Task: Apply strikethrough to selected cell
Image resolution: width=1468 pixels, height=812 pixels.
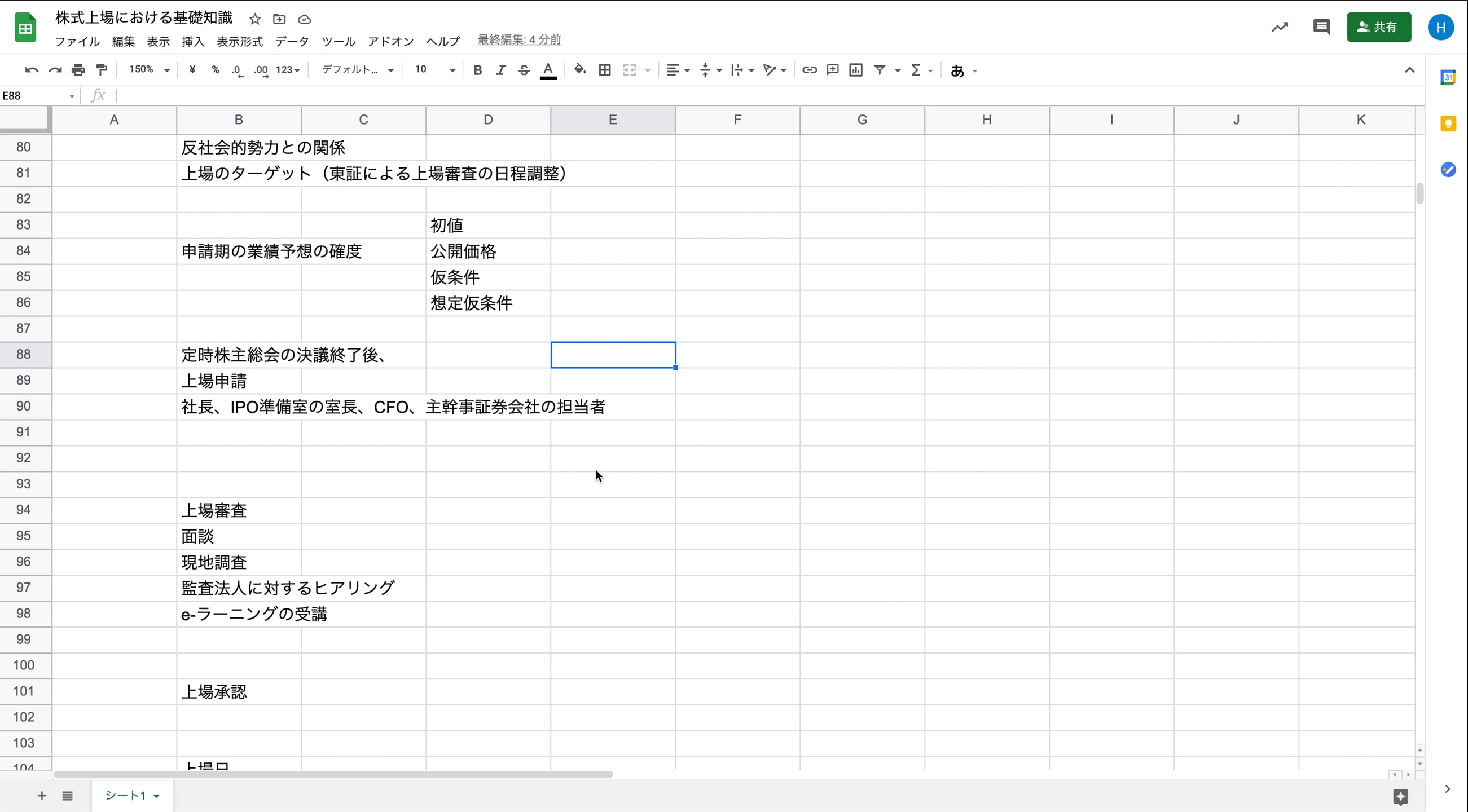Action: [524, 69]
